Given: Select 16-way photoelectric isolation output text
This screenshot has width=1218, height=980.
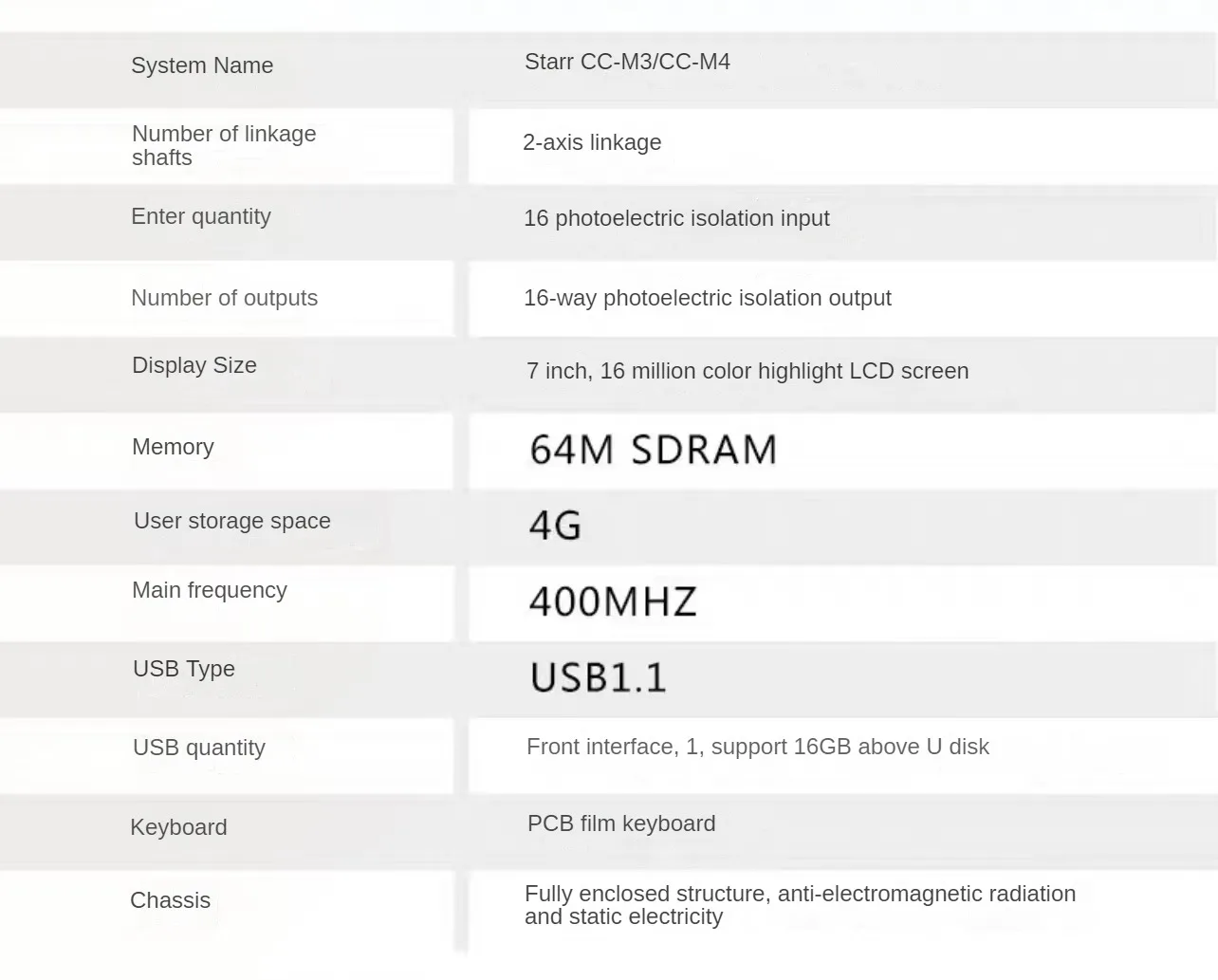Looking at the screenshot, I should coord(707,298).
